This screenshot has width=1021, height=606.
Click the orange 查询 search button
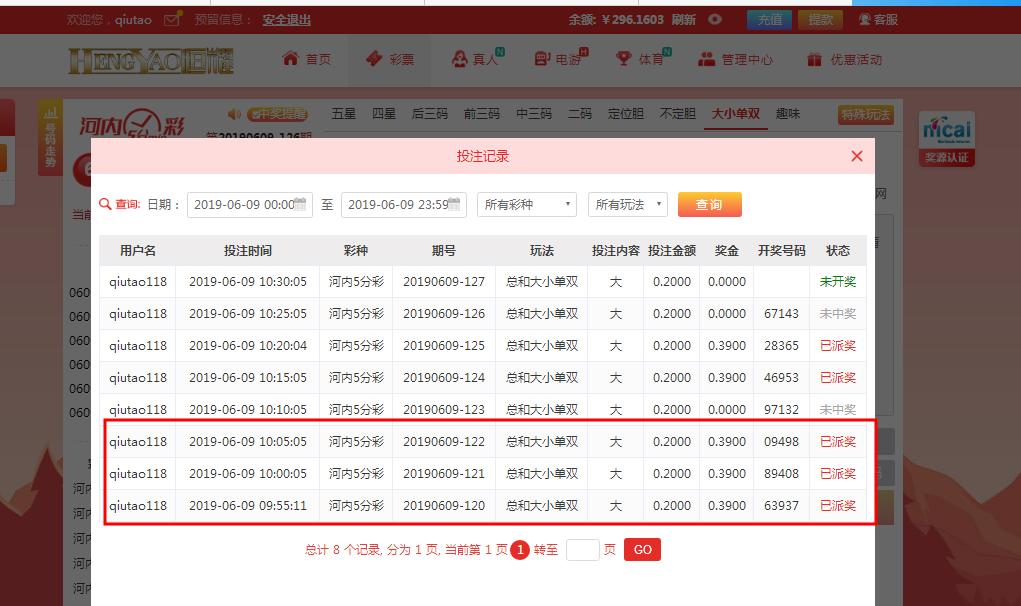tap(709, 204)
